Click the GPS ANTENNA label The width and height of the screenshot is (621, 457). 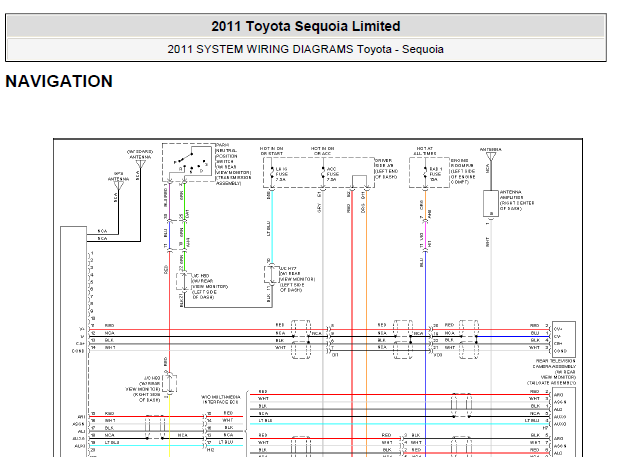[x=118, y=176]
